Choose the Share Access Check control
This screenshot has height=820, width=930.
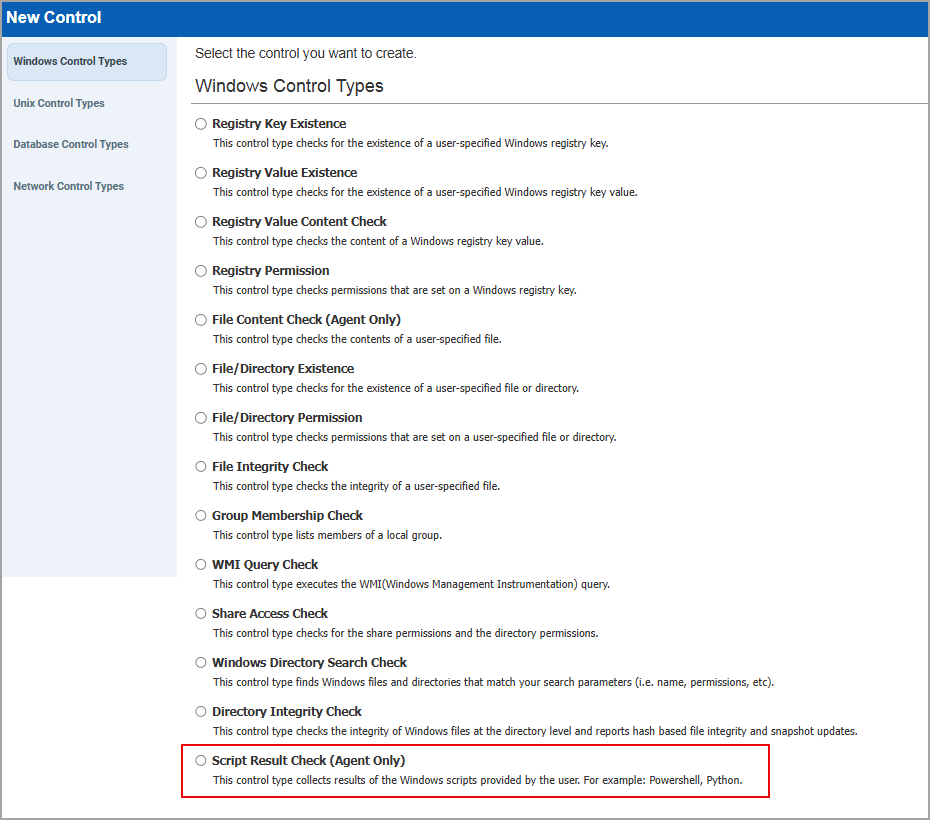coord(201,614)
